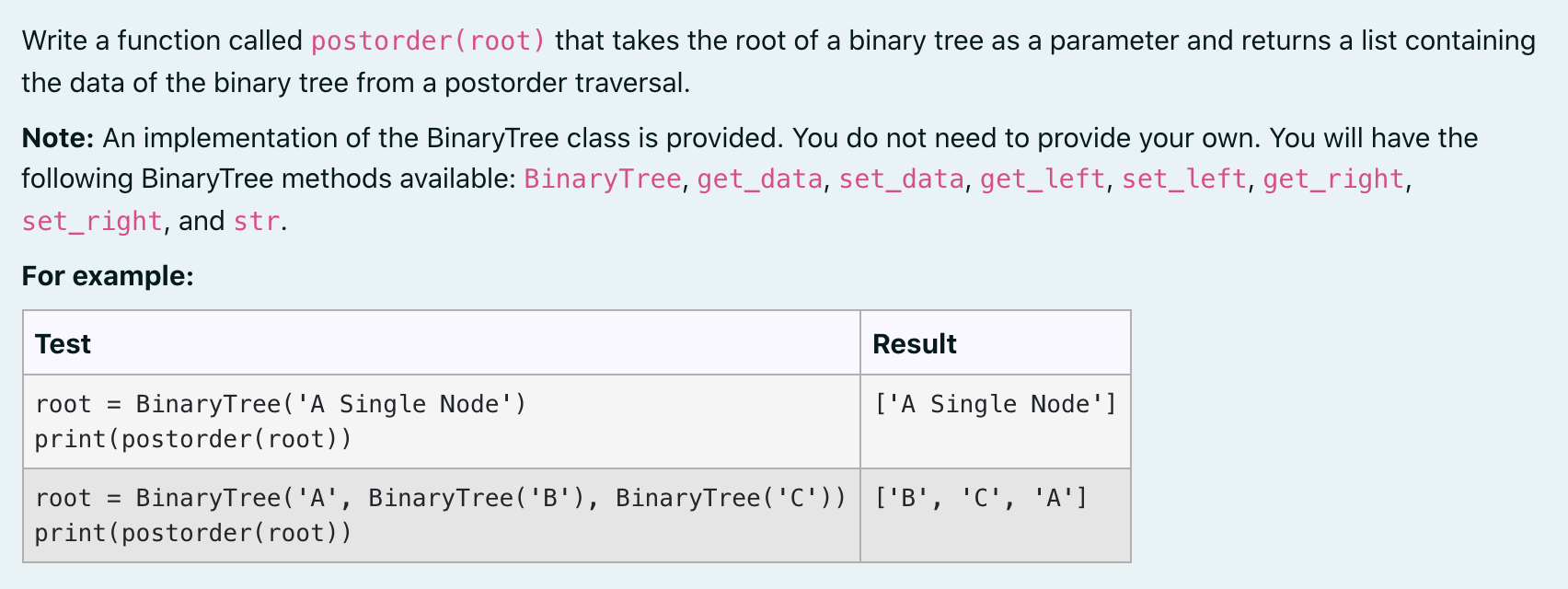Click the ['A Single Node'] result cell

pos(996,422)
